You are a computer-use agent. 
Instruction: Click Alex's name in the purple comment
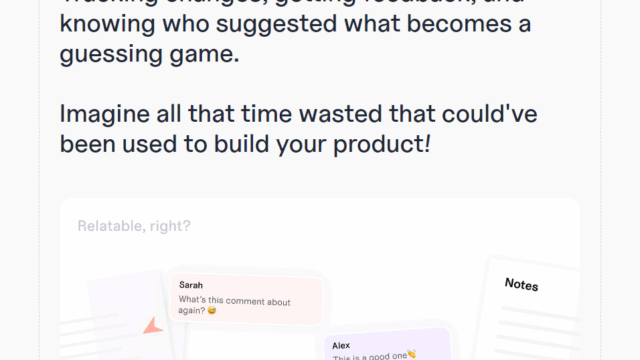pyautogui.click(x=341, y=346)
